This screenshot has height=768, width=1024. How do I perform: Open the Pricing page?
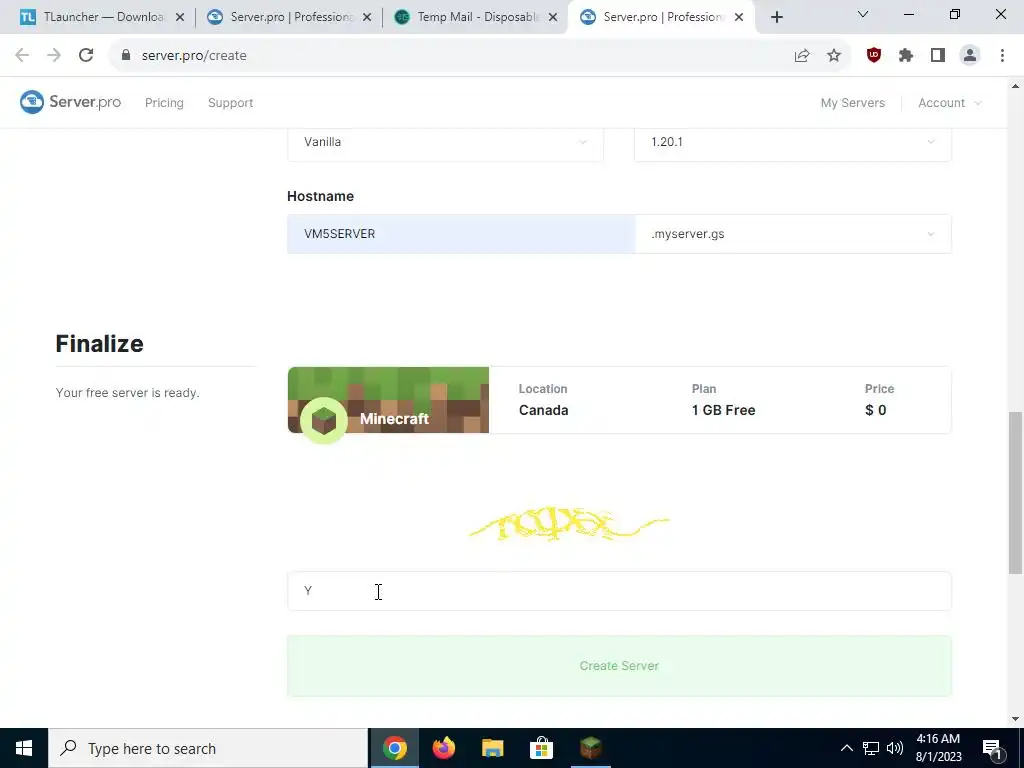click(164, 103)
